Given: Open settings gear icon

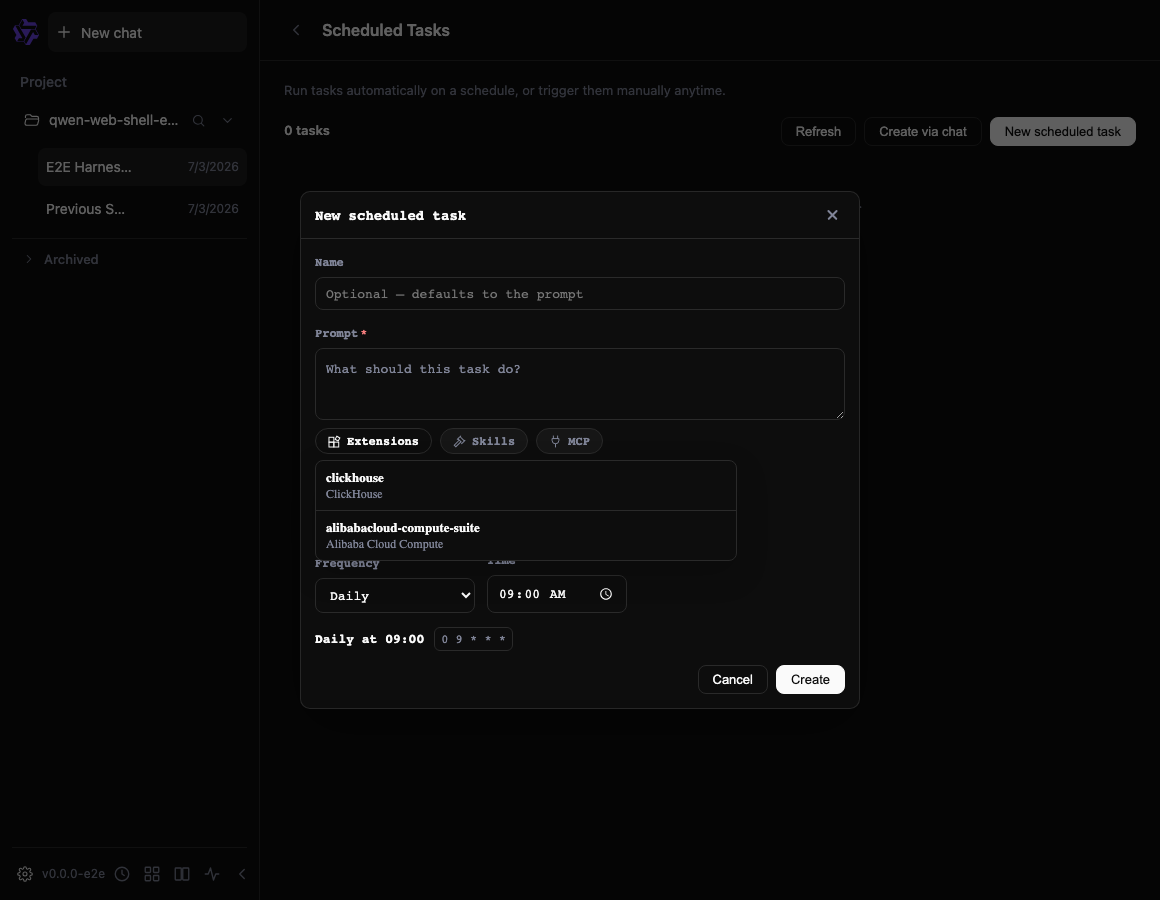Looking at the screenshot, I should point(24,874).
